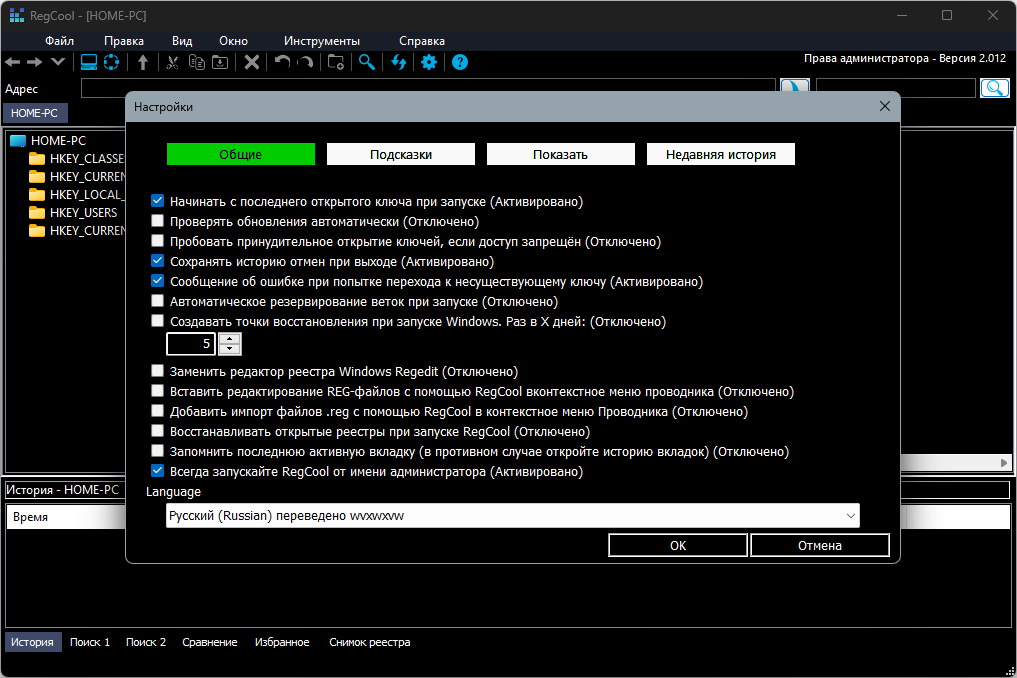Enable 'Проверять обновления автоматически' checkbox
Screen dimensions: 1017x678
tap(158, 221)
